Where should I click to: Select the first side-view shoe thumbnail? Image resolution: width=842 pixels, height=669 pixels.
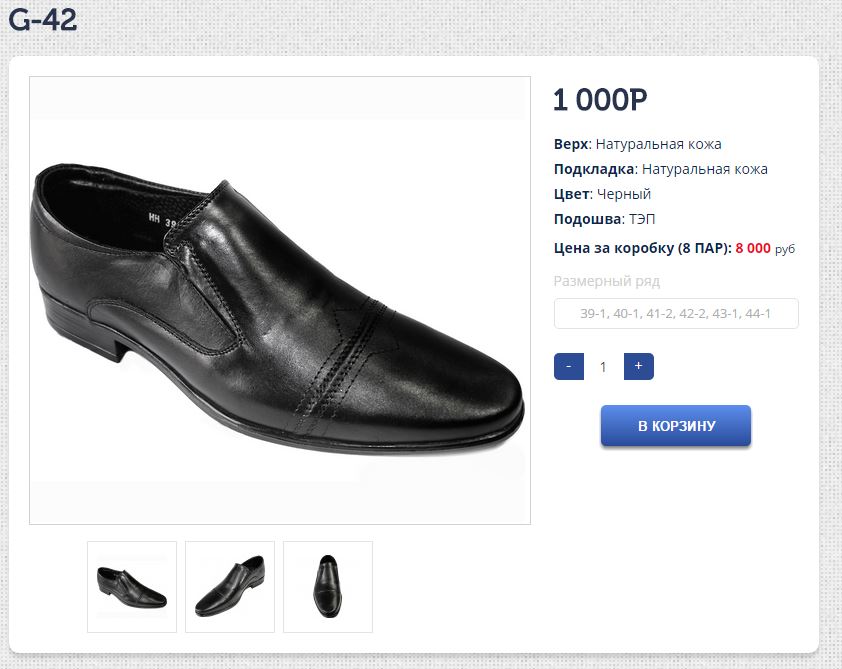pos(132,587)
